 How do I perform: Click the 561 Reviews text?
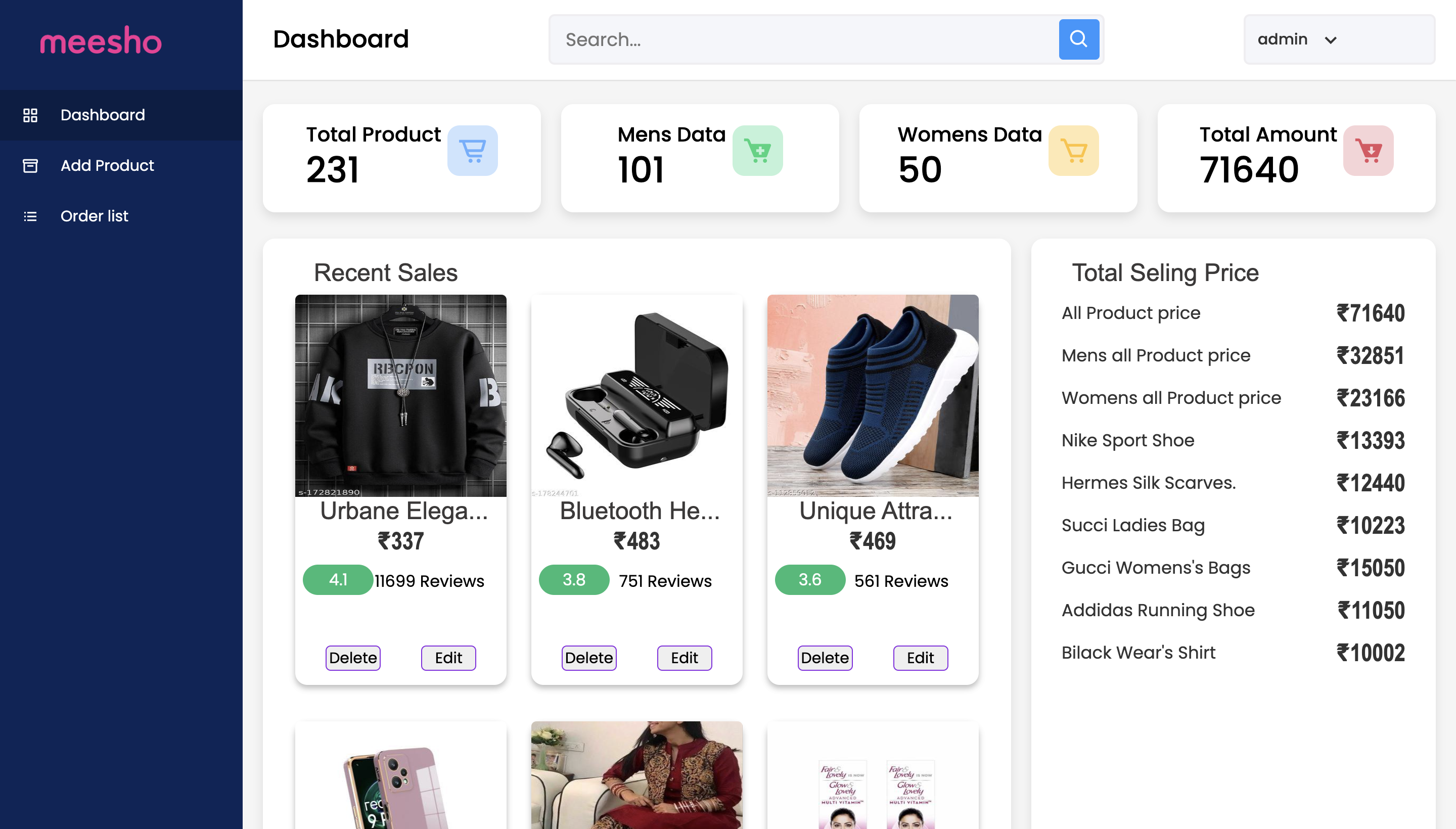tap(901, 581)
